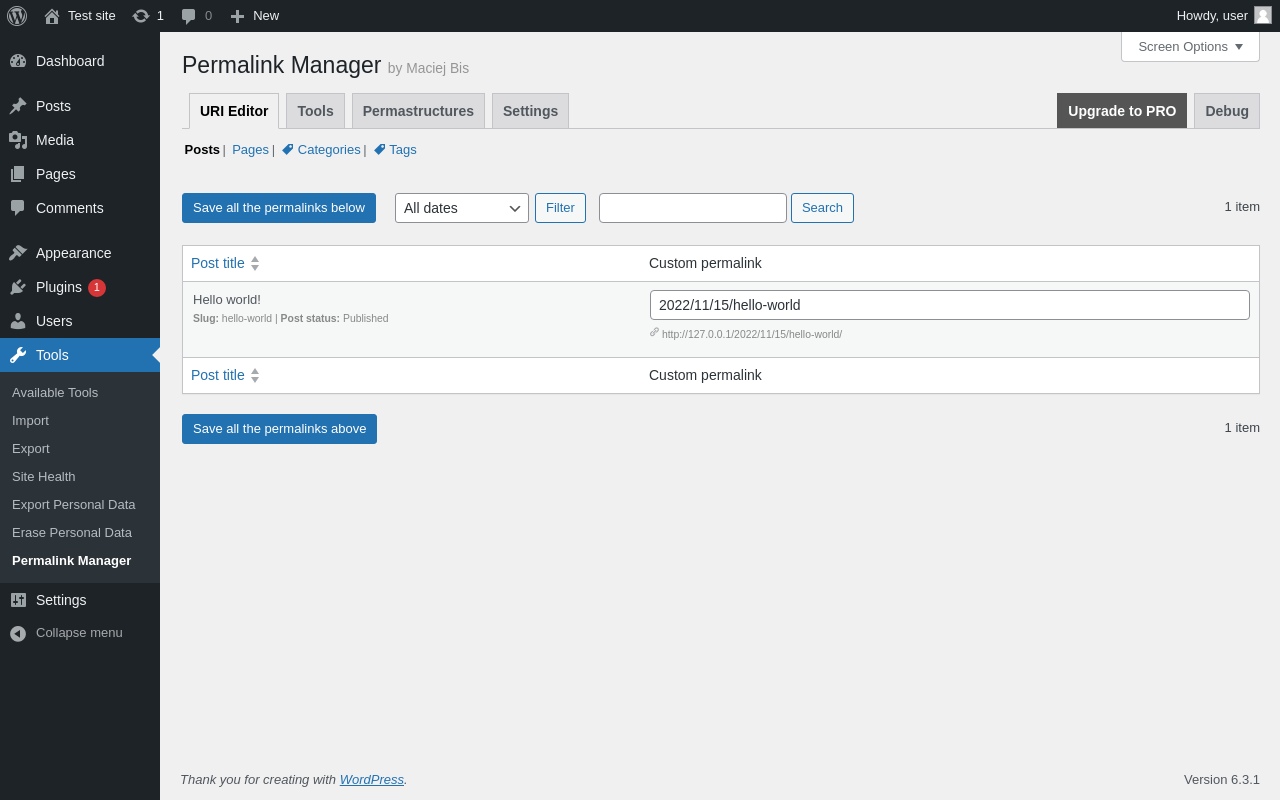This screenshot has width=1280, height=800.
Task: Expand the Screen Options panel
Action: (x=1190, y=46)
